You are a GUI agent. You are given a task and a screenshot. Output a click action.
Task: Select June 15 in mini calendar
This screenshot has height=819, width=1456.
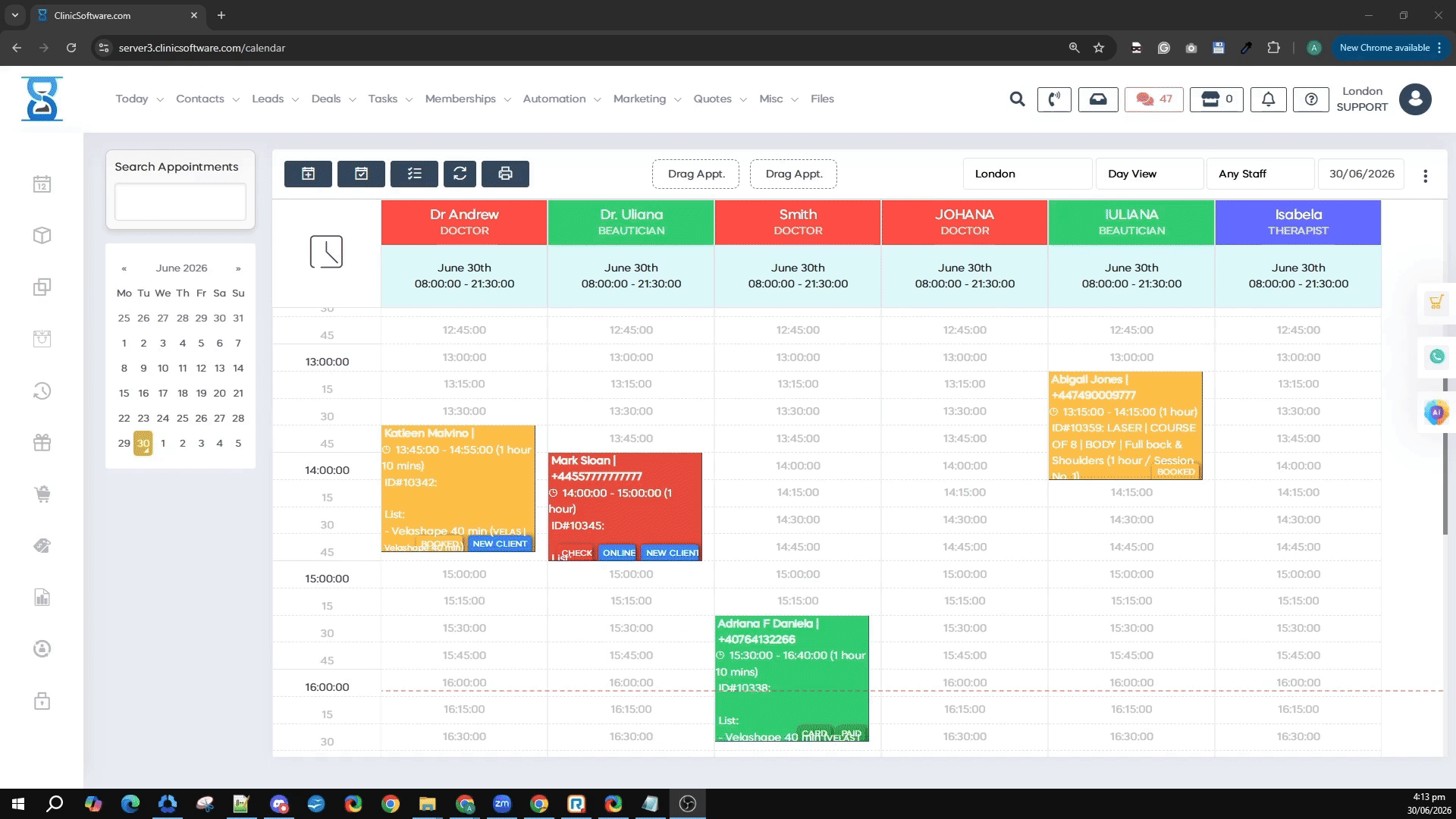click(124, 393)
